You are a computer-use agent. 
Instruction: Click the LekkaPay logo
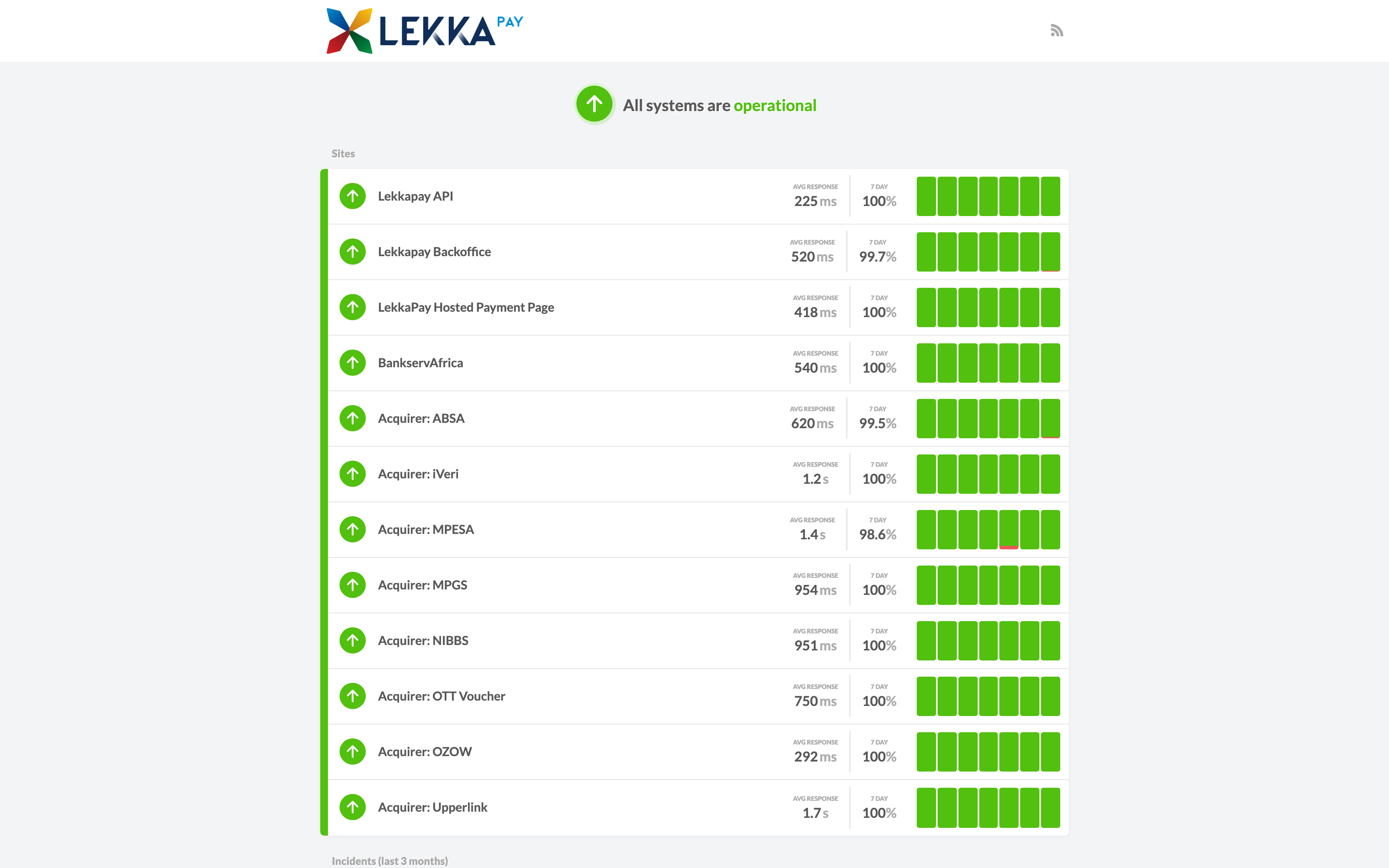pyautogui.click(x=425, y=31)
